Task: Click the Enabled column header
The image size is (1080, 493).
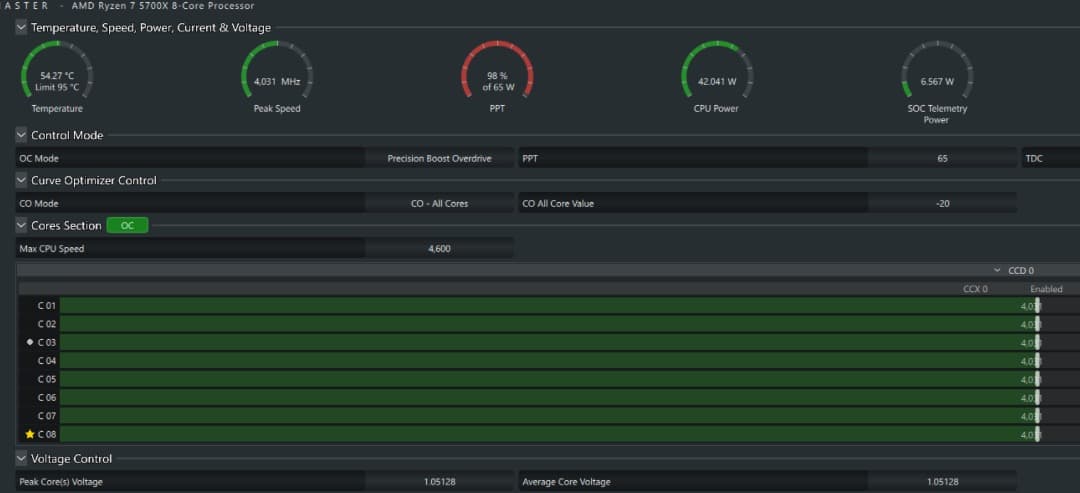Action: [x=1046, y=289]
